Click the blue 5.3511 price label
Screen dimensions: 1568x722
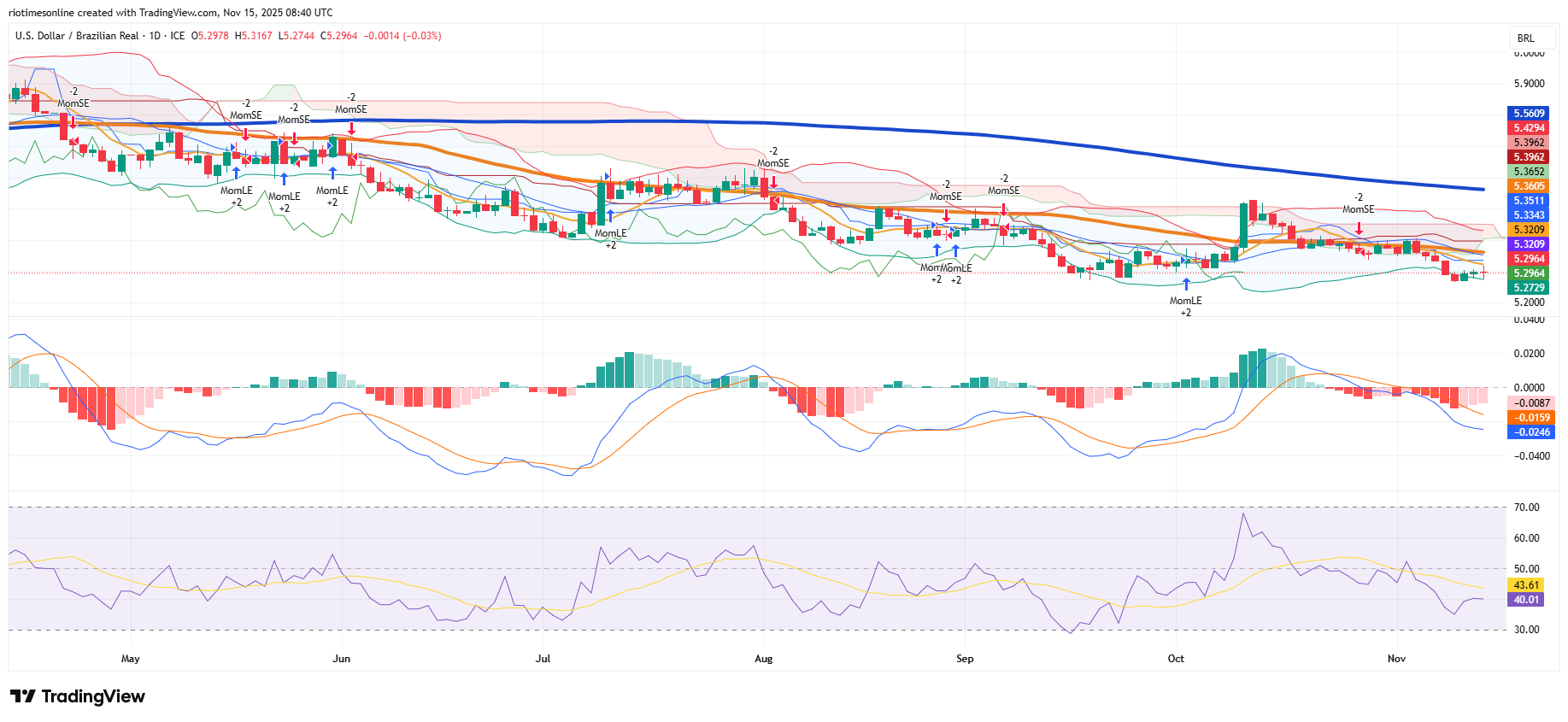[x=1529, y=202]
